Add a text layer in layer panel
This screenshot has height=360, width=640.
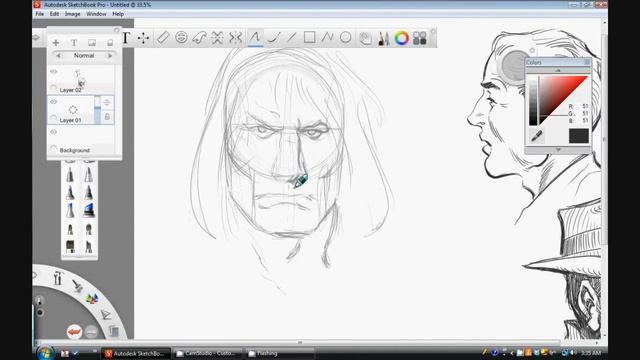[x=74, y=42]
